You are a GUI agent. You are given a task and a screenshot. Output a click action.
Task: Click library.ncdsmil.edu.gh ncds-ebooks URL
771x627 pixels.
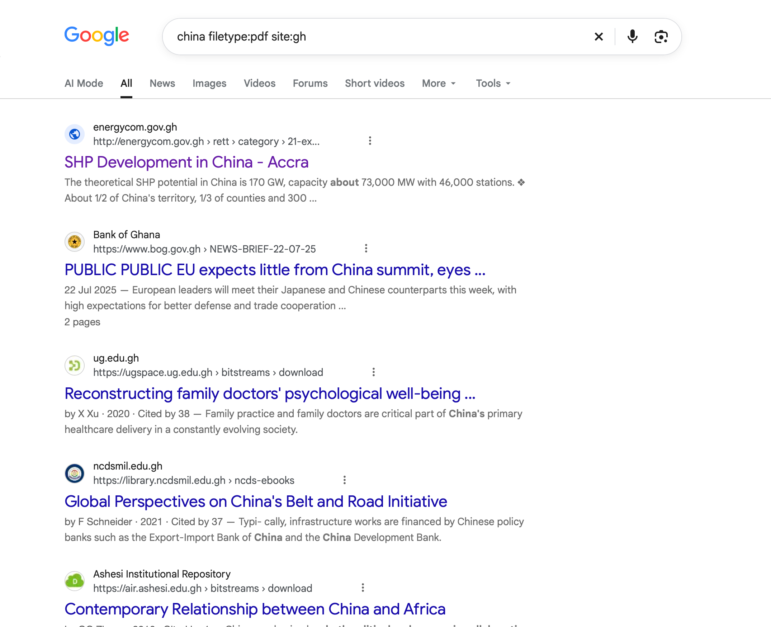point(194,480)
